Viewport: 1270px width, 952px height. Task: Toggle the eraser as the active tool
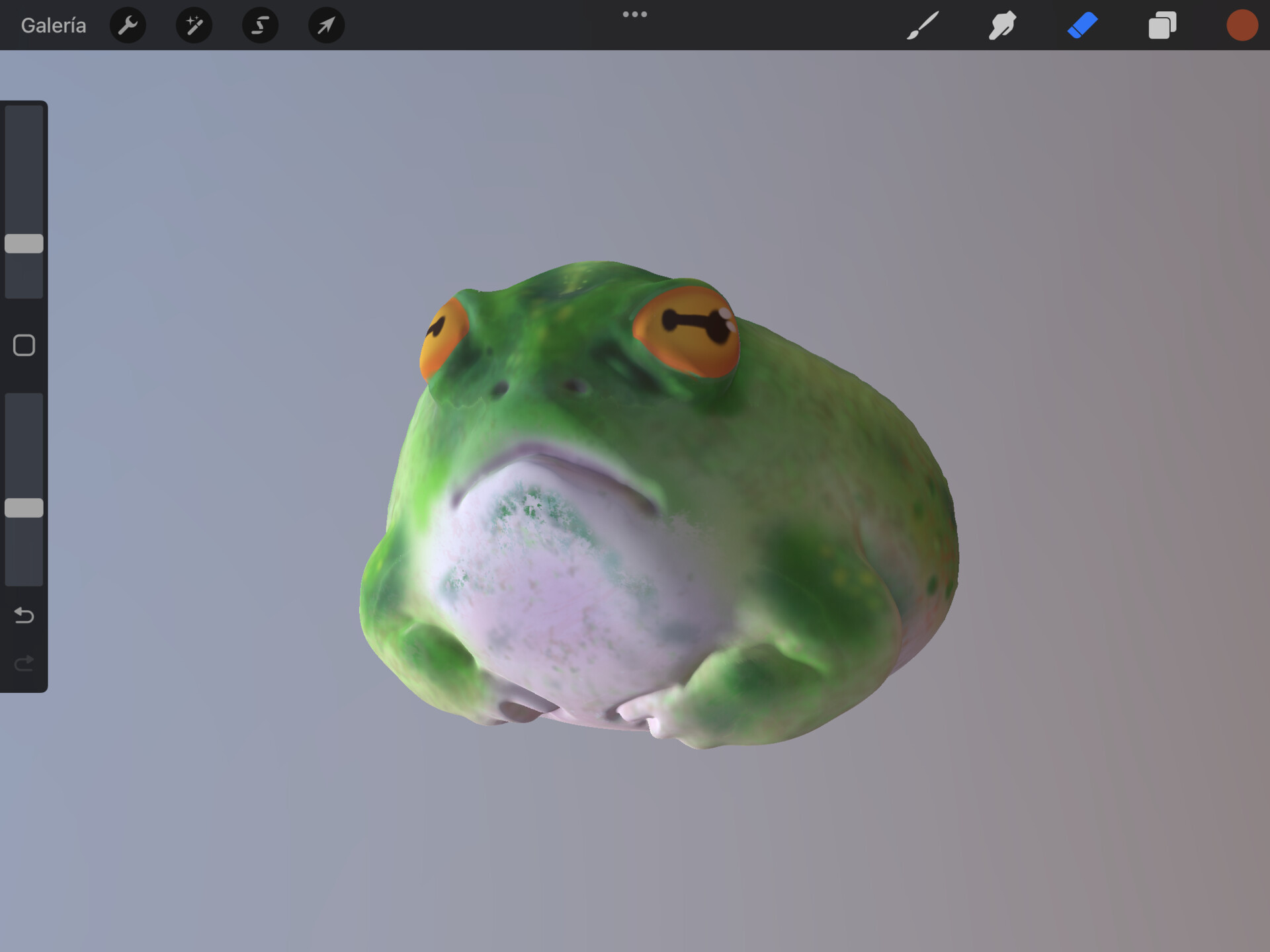[1082, 25]
